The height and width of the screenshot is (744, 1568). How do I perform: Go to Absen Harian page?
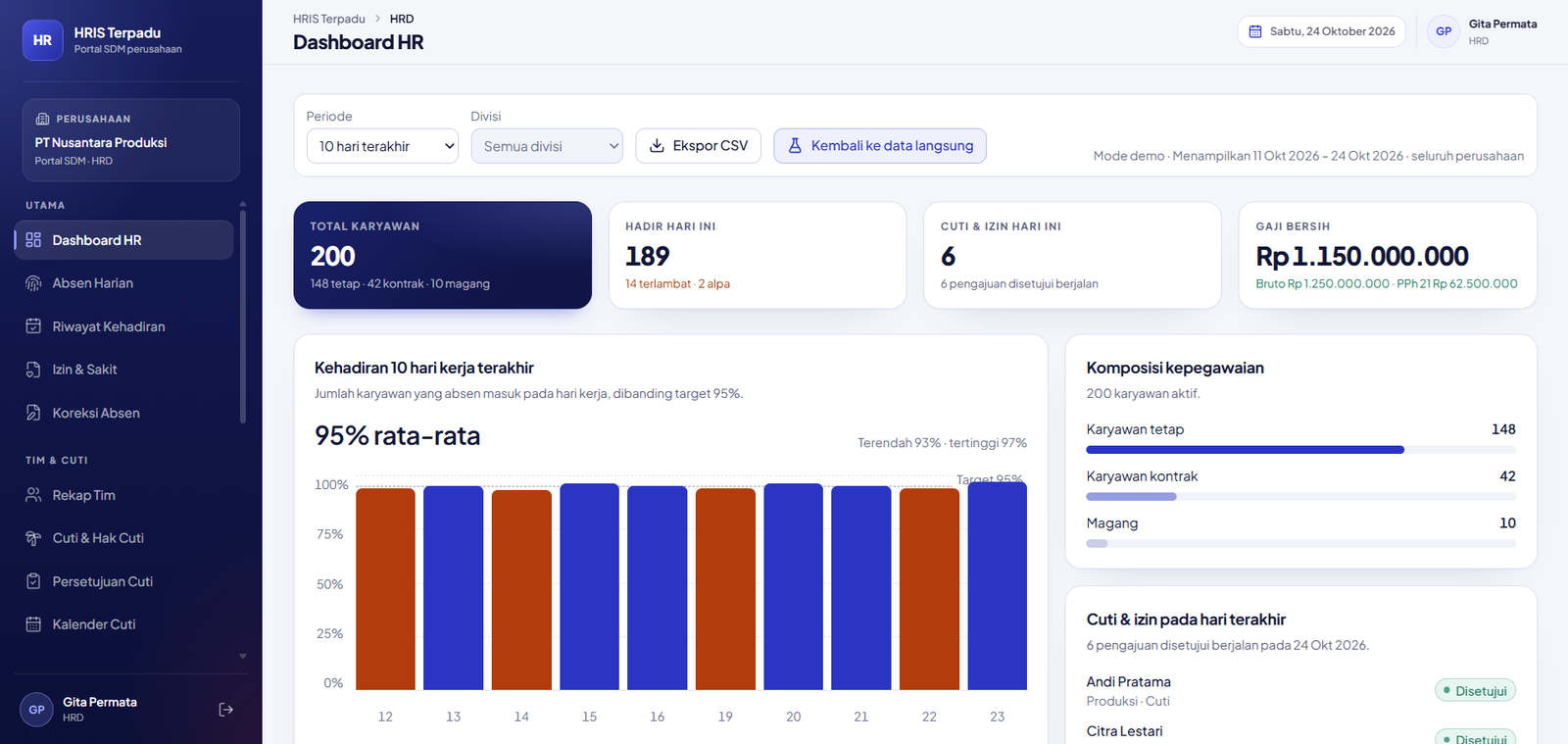tap(123, 283)
